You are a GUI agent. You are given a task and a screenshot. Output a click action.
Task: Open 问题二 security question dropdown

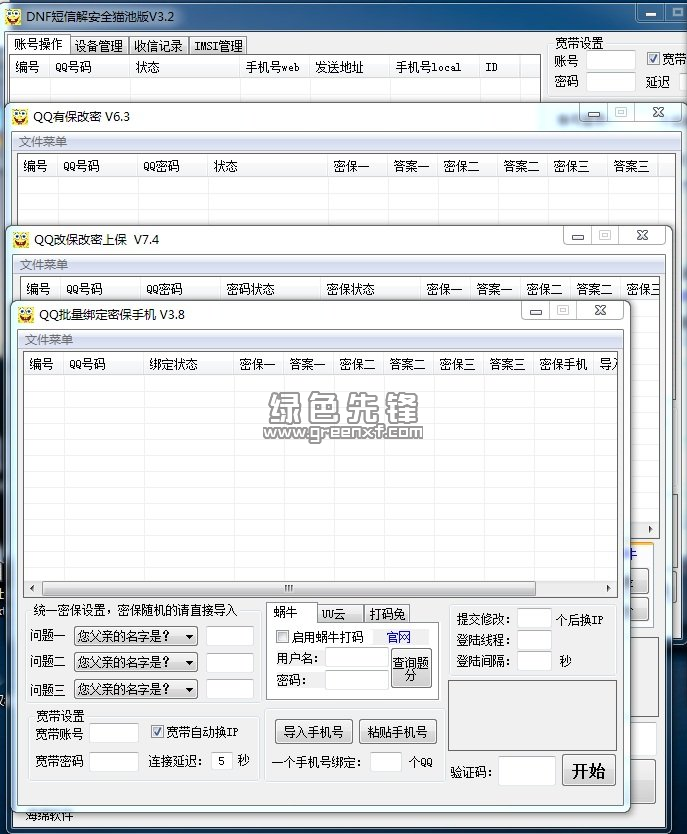click(136, 662)
